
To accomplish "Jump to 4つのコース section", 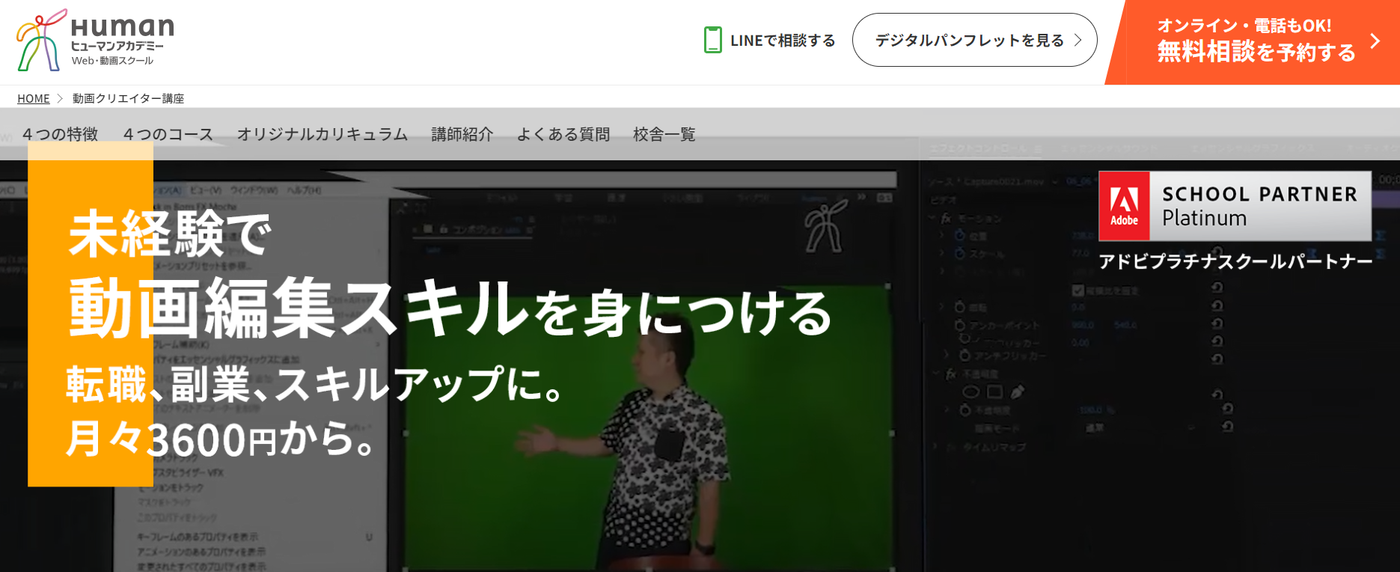I will 168,134.
